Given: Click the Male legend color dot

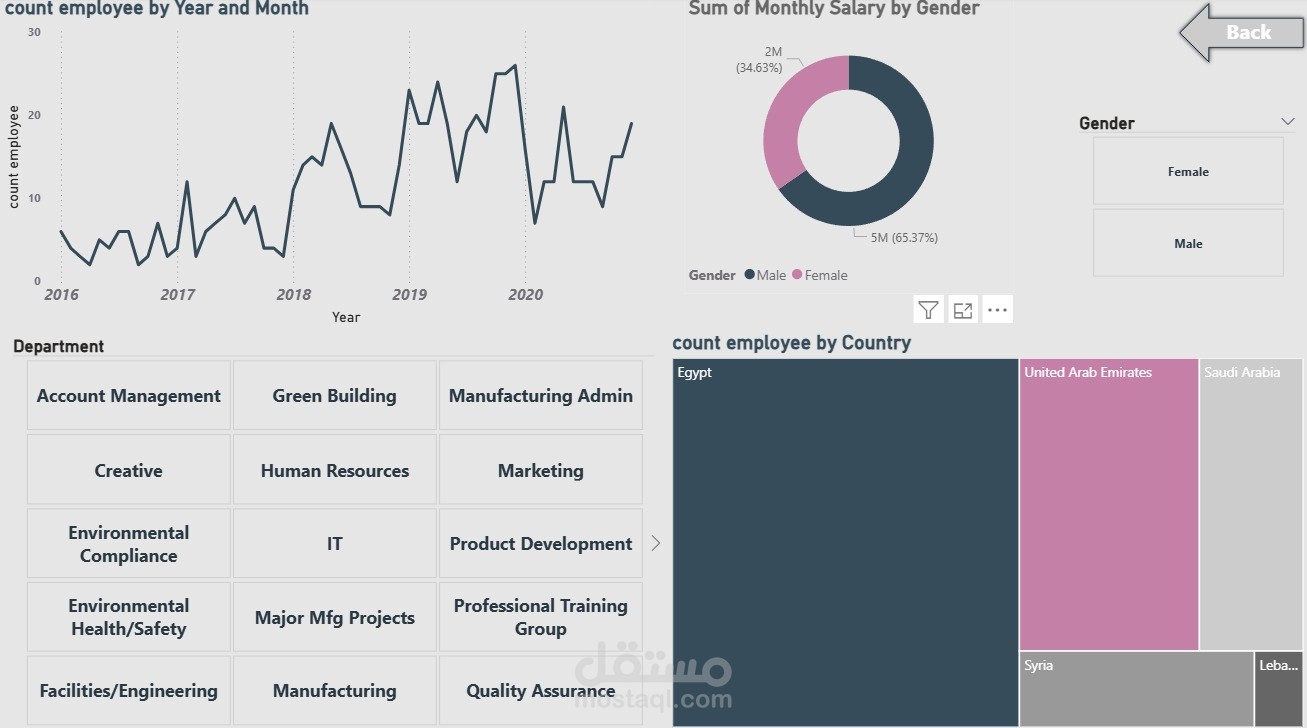Looking at the screenshot, I should 750,275.
